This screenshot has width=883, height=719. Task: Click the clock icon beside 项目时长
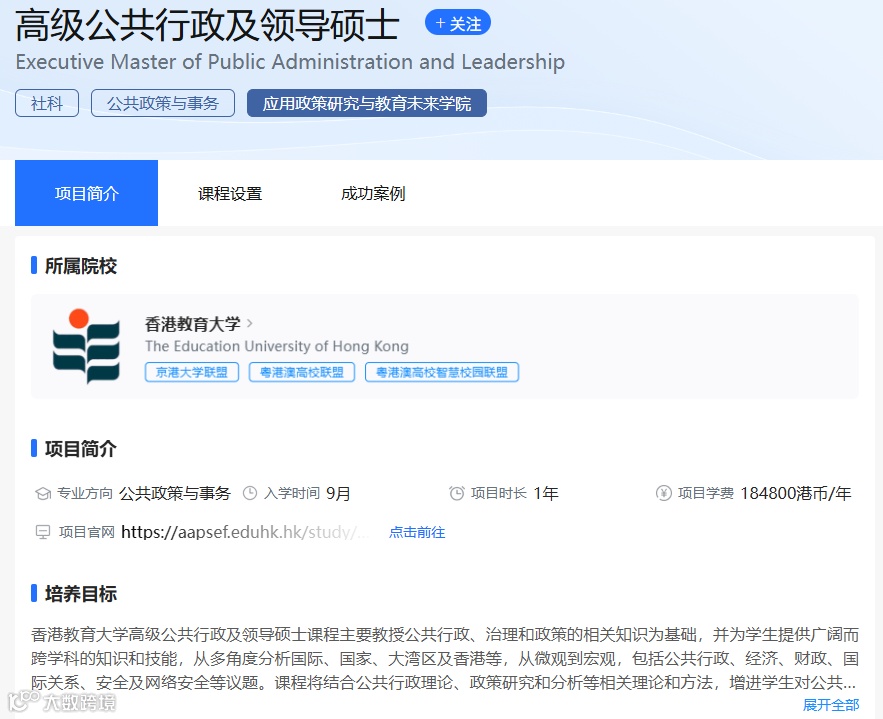point(455,493)
